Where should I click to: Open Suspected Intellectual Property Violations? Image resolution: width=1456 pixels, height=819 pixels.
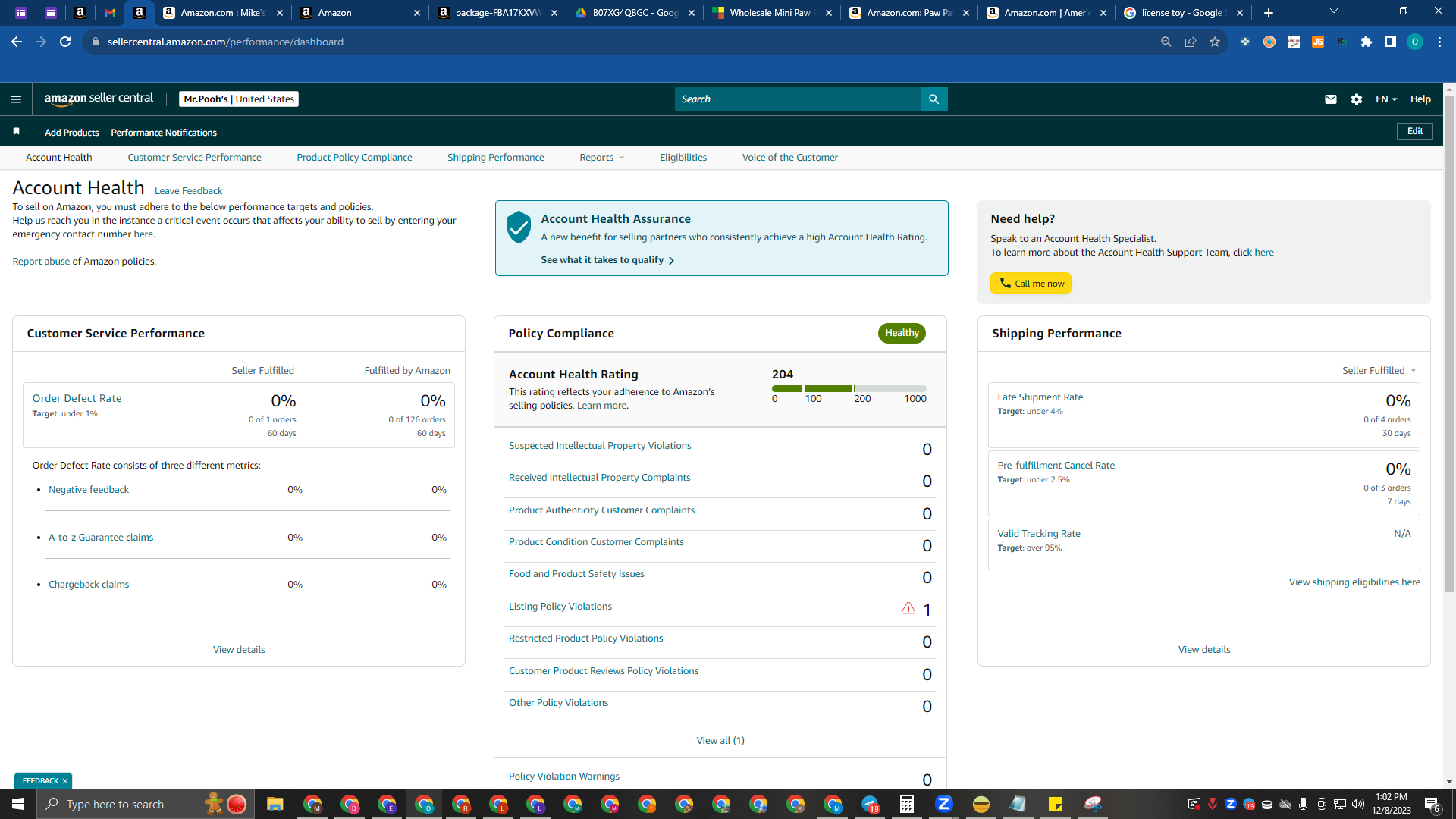point(600,446)
